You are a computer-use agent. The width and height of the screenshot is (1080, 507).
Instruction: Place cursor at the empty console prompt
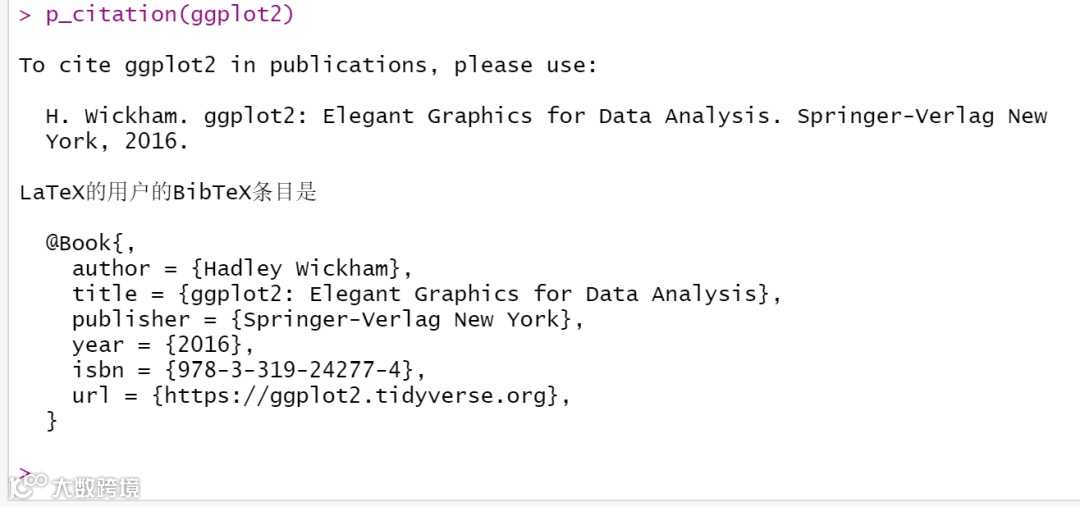pos(25,473)
